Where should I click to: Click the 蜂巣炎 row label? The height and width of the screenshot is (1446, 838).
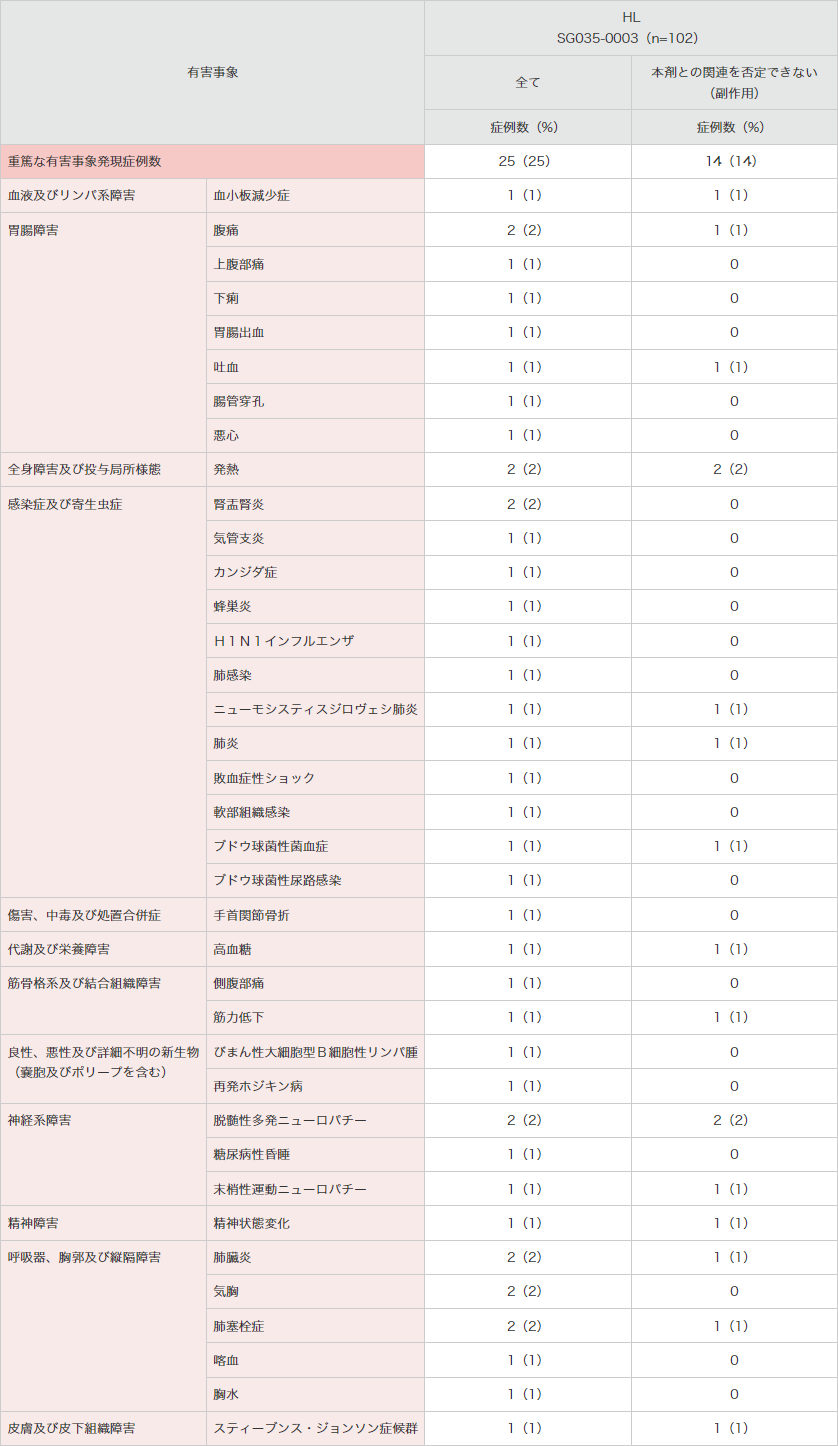(315, 606)
